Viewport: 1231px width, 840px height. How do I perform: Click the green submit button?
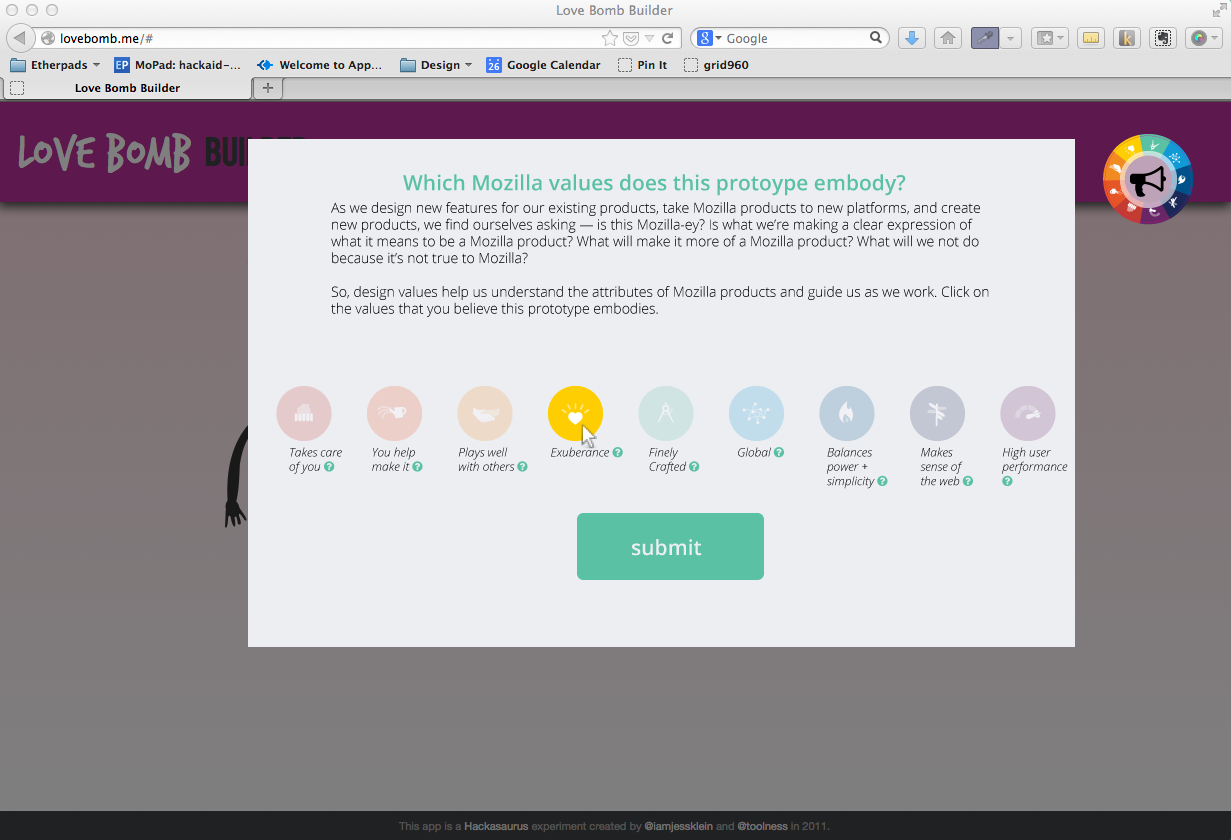670,547
